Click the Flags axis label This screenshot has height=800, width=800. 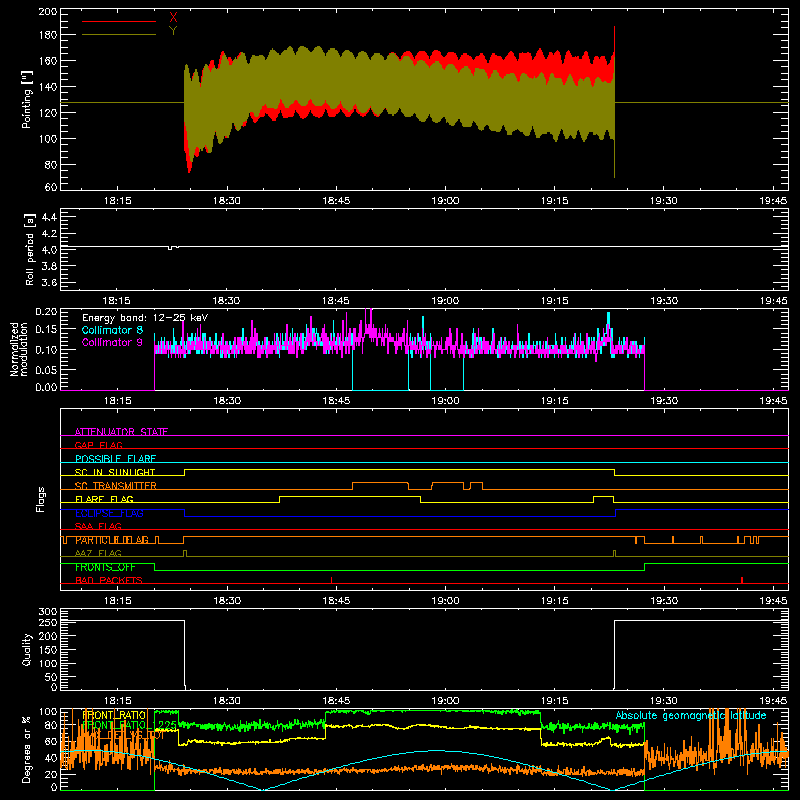[x=41, y=499]
